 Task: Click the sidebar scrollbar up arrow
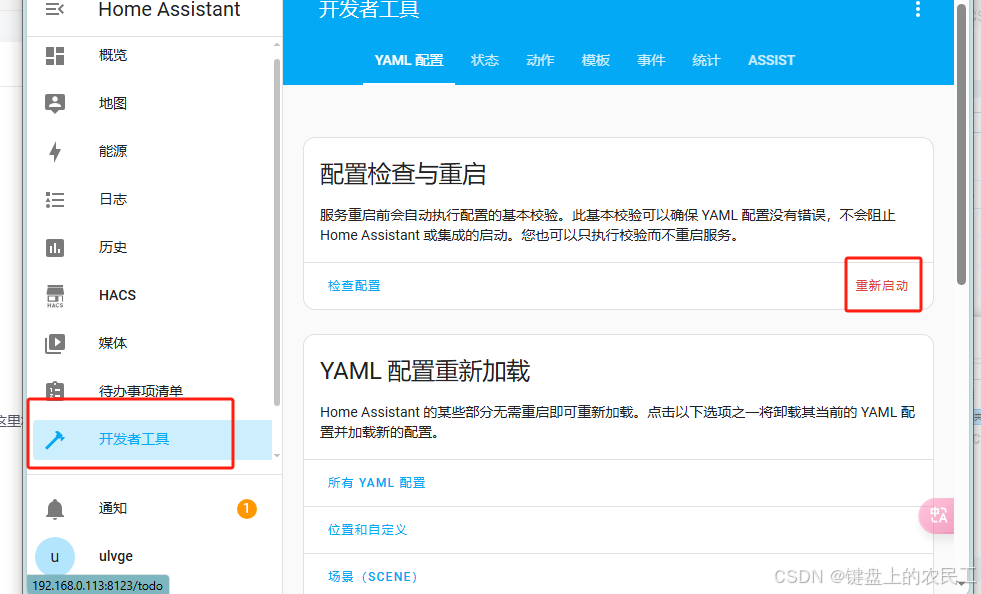click(x=277, y=45)
